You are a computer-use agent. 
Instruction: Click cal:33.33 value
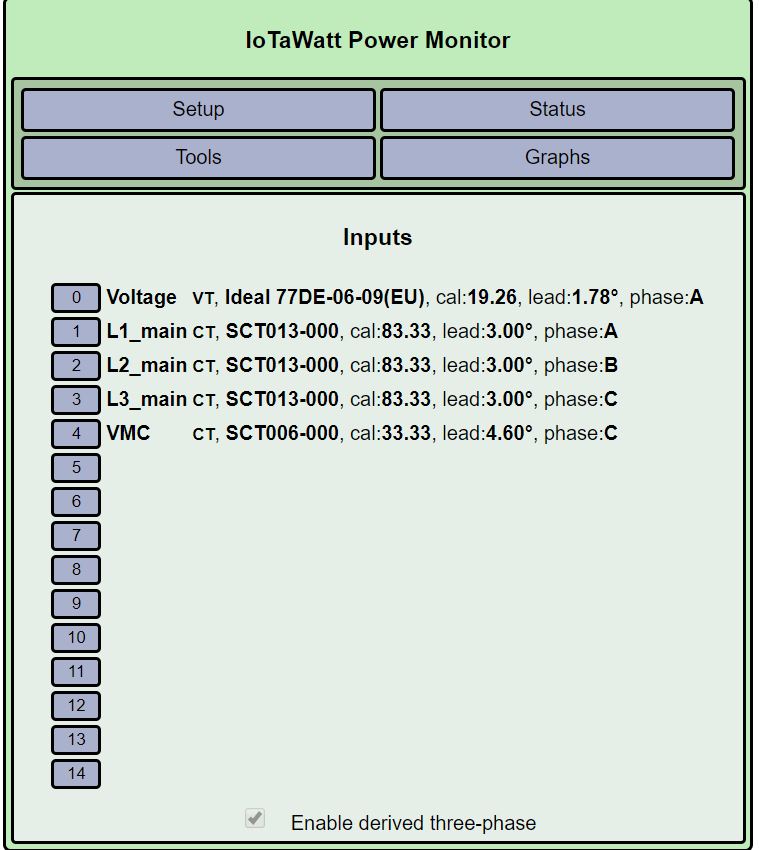[x=390, y=434]
